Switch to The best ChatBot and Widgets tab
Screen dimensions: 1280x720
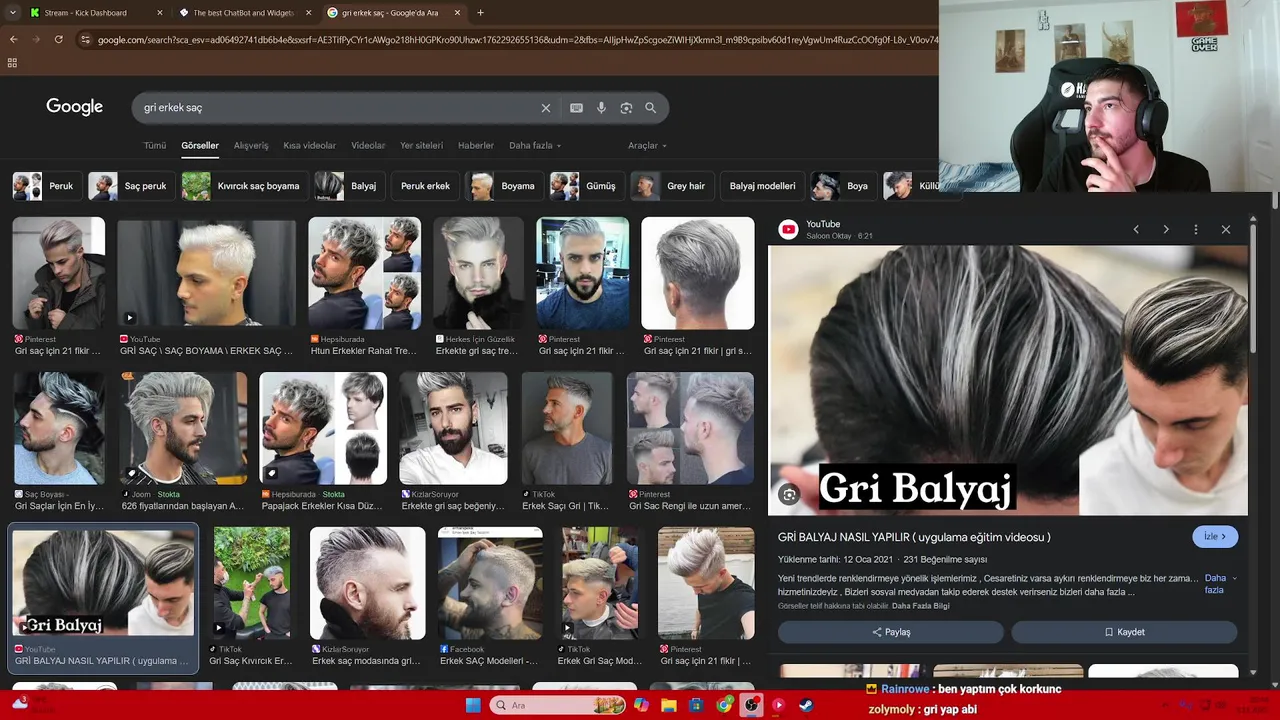(x=245, y=13)
